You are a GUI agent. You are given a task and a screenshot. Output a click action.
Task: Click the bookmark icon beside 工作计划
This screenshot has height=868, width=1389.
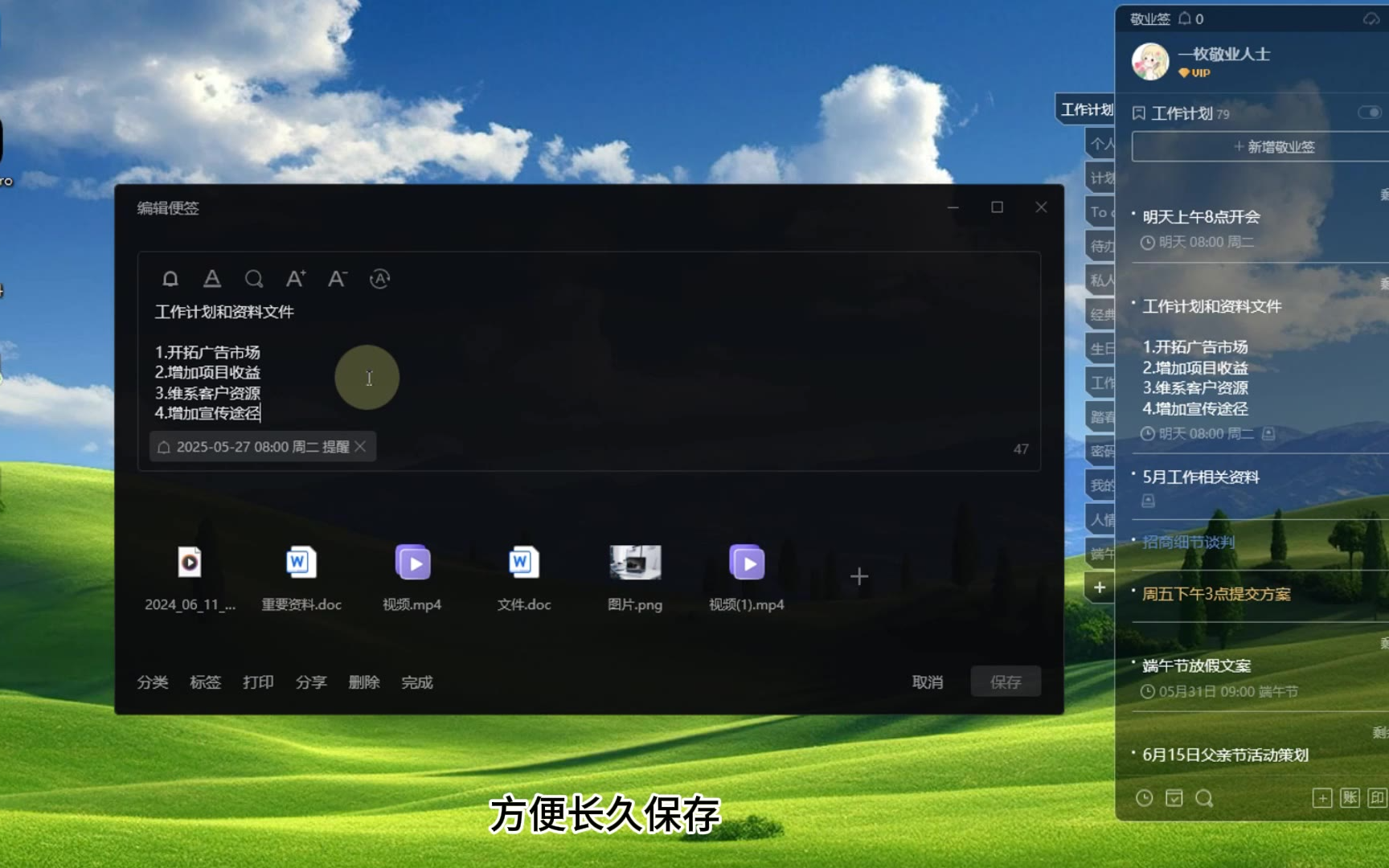[1139, 113]
